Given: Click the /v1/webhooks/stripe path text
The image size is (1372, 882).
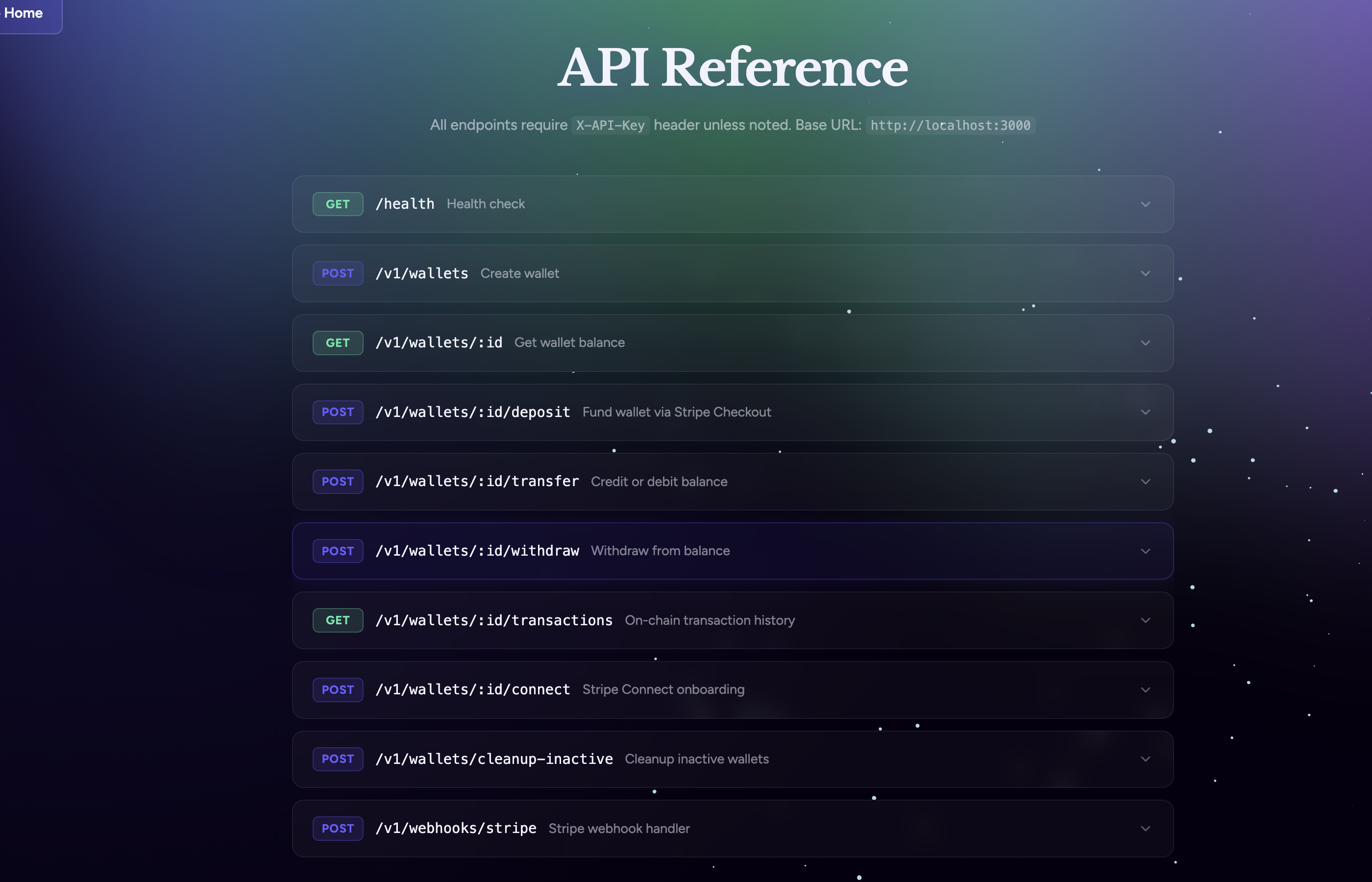Looking at the screenshot, I should pos(456,828).
